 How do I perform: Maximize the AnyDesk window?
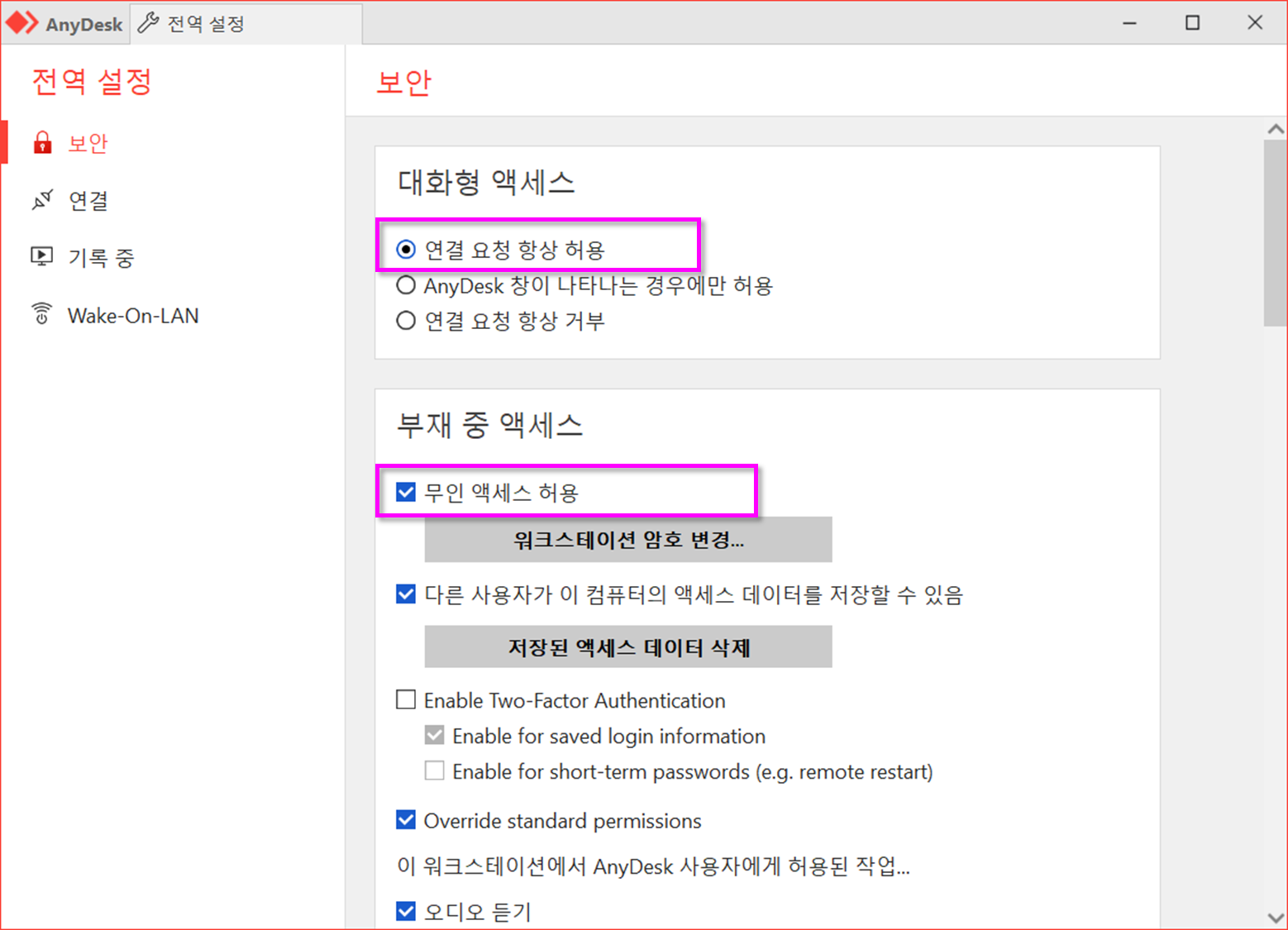pyautogui.click(x=1192, y=23)
